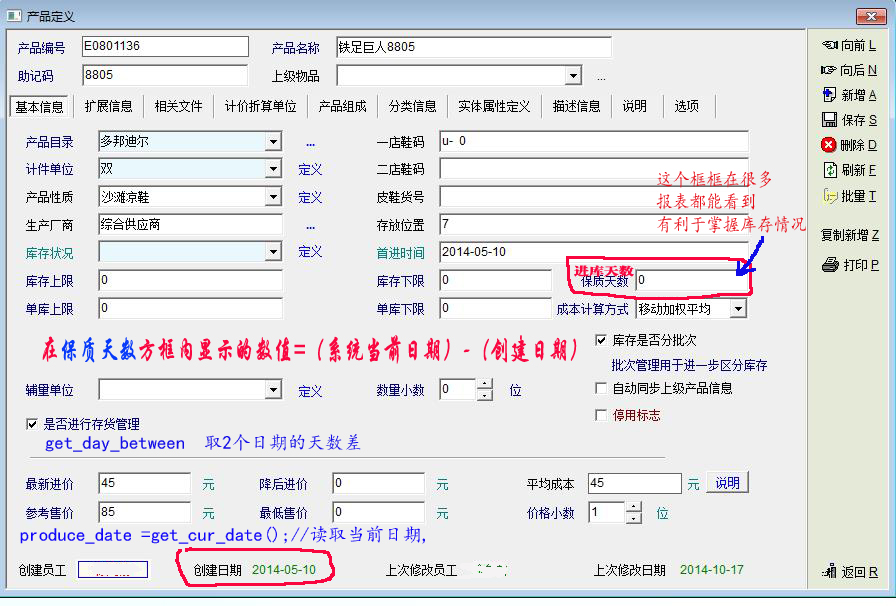Click the 刷新 (refresh) icon button
The image size is (896, 606).
pos(829,170)
